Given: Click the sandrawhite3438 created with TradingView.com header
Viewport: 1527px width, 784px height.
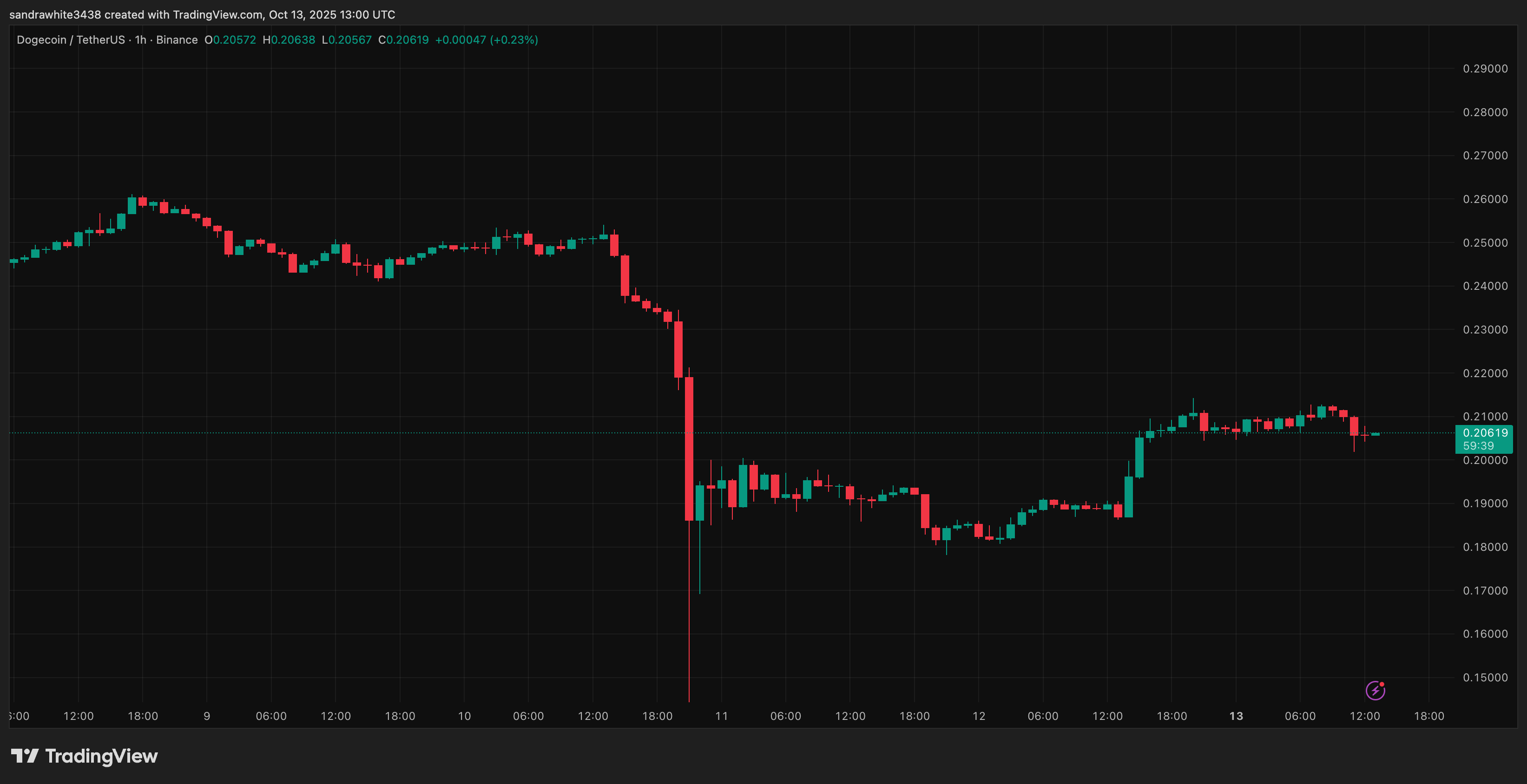Looking at the screenshot, I should point(202,14).
